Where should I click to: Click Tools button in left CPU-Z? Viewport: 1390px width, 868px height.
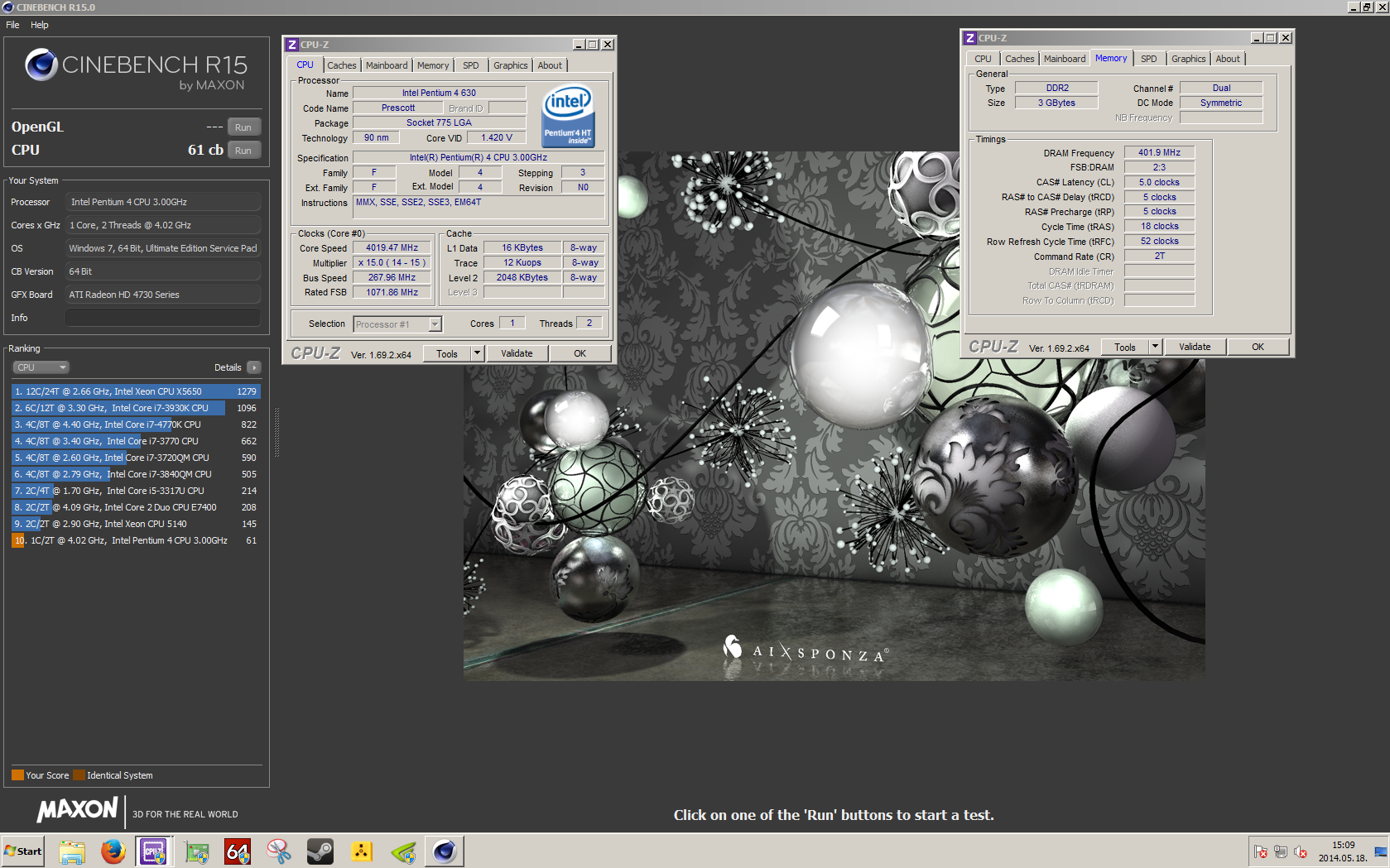[447, 353]
